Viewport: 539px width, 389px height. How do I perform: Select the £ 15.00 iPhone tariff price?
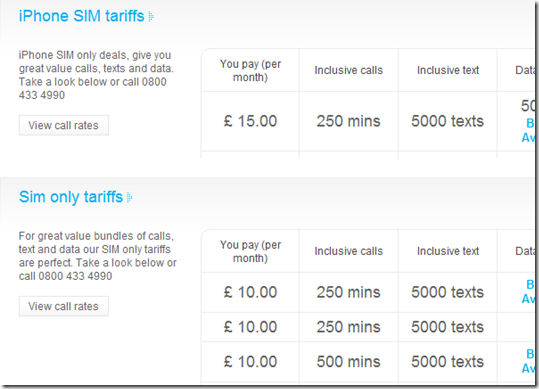pyautogui.click(x=250, y=121)
